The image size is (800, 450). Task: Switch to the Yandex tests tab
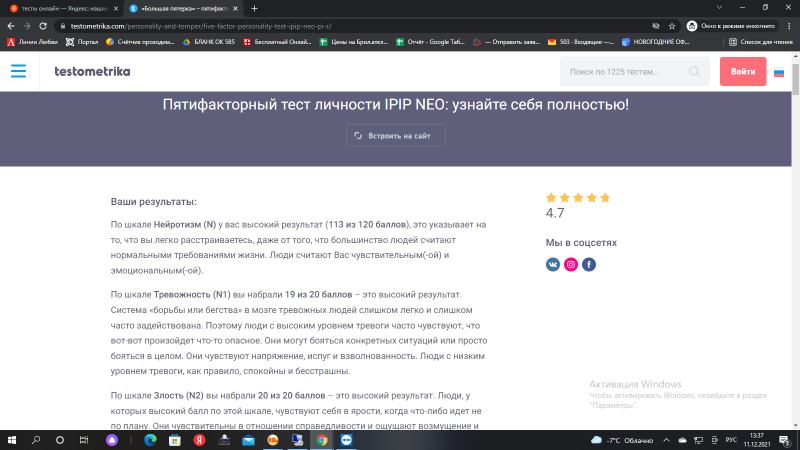tap(58, 8)
